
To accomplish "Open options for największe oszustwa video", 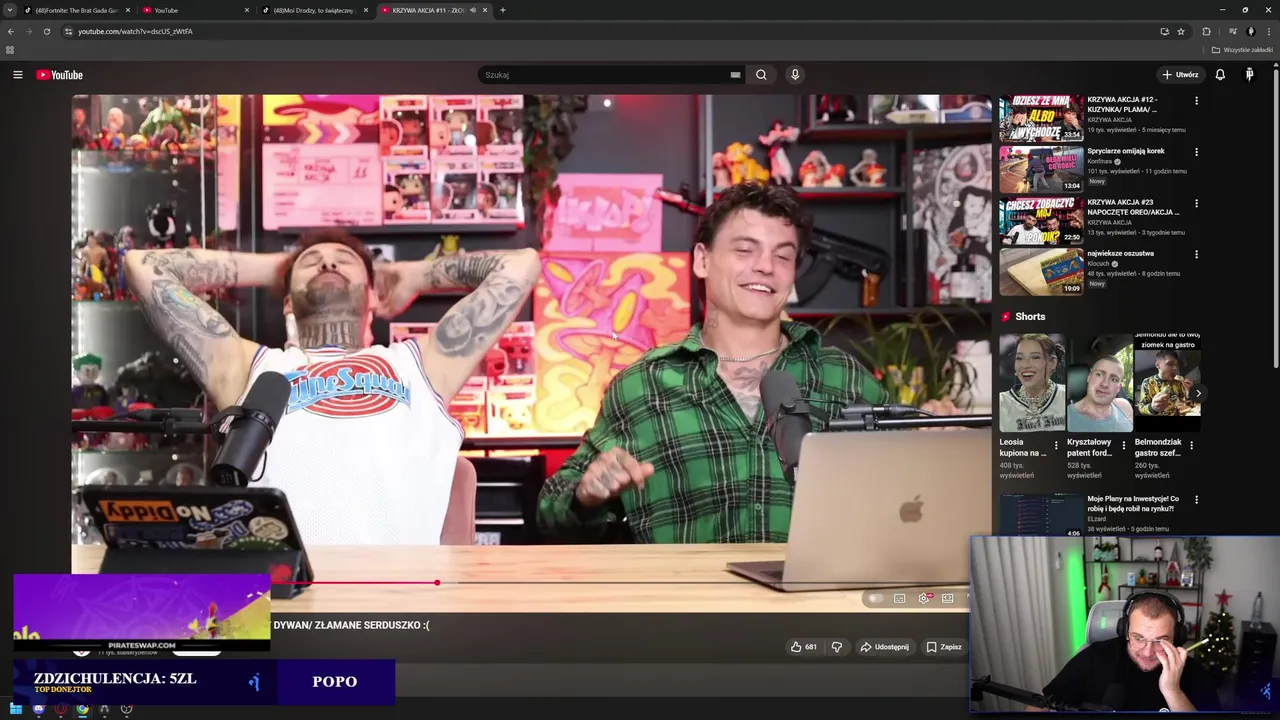I will tap(1196, 254).
